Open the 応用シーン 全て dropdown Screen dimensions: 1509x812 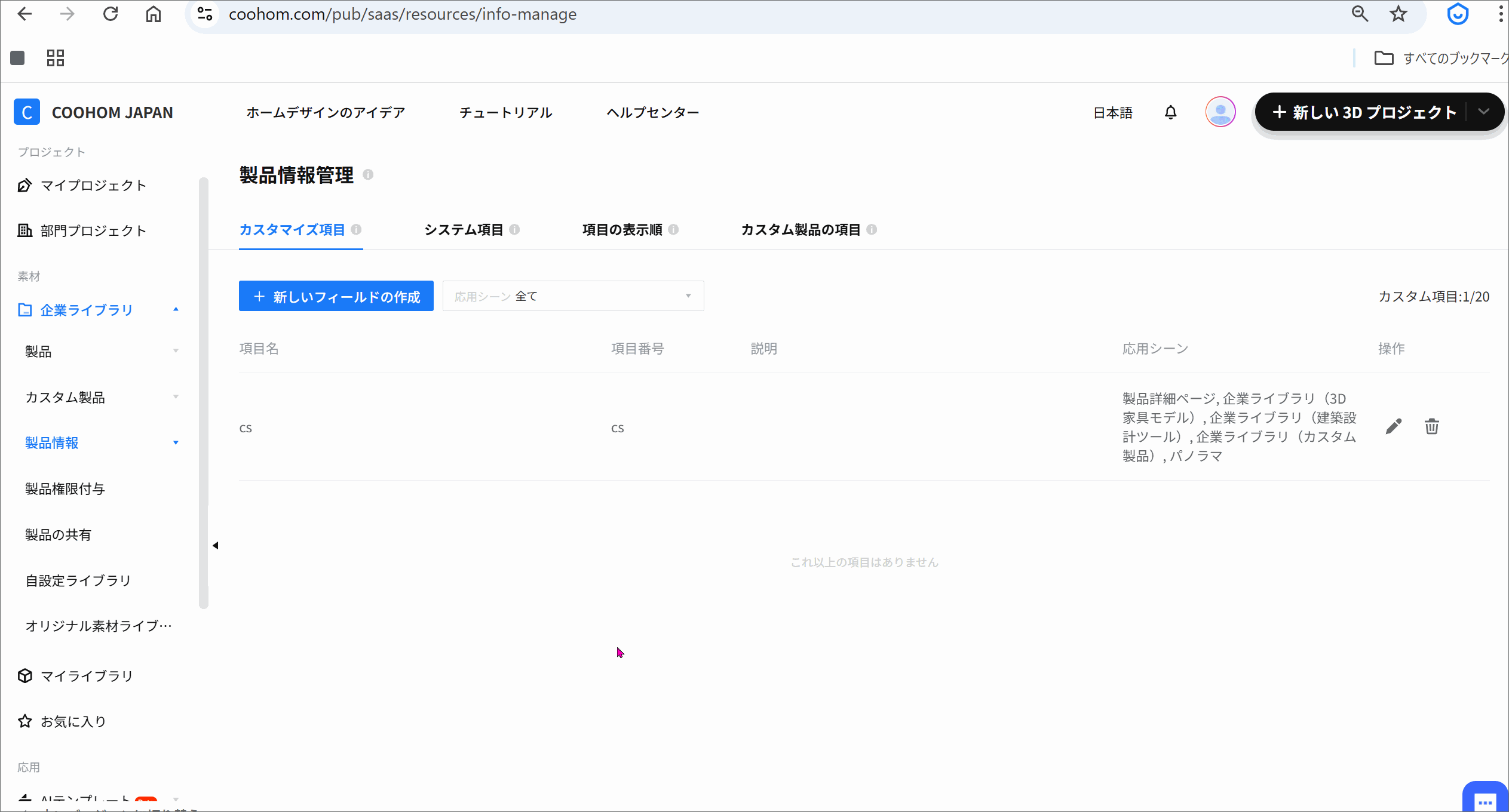(573, 296)
